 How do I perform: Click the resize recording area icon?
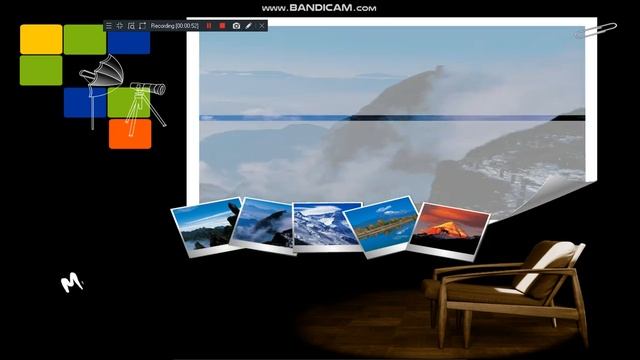142,26
